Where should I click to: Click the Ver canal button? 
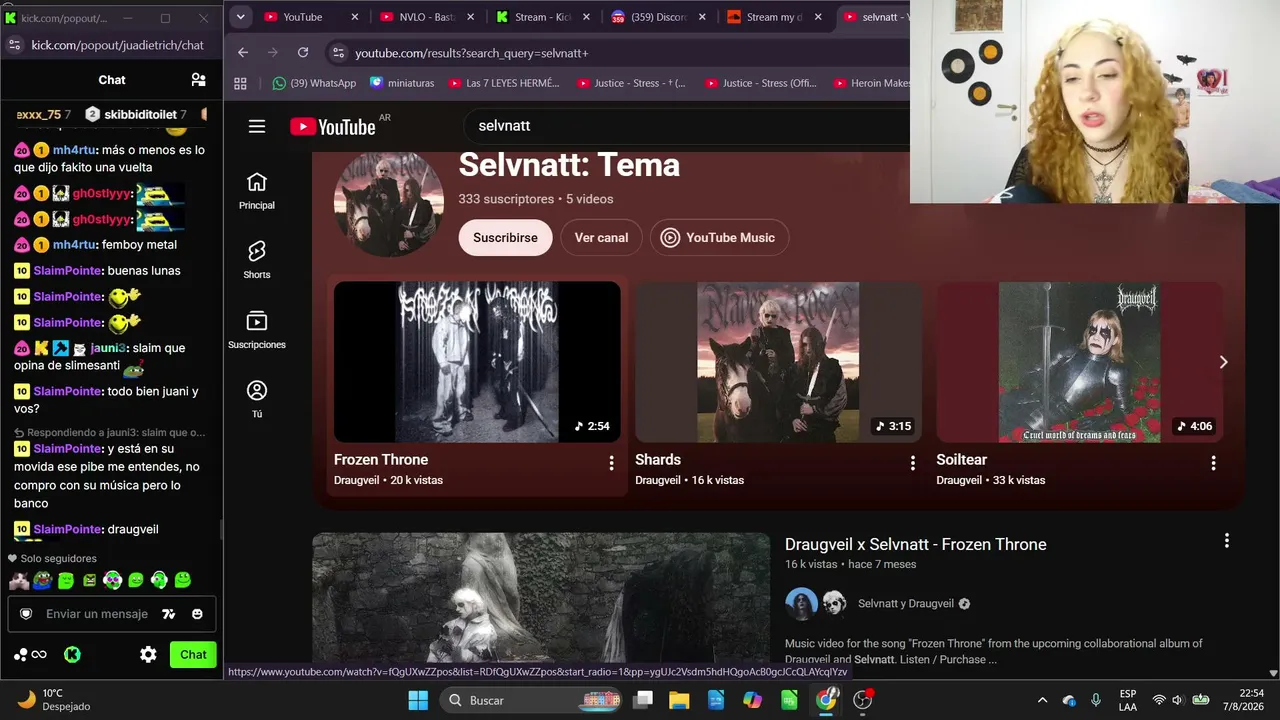coord(601,238)
